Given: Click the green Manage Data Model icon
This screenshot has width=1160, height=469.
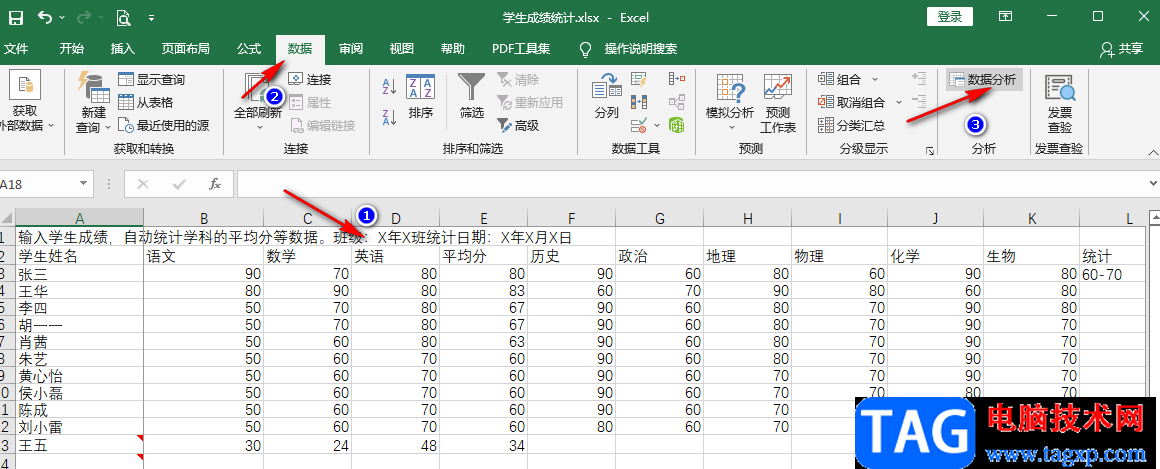Looking at the screenshot, I should pos(676,125).
